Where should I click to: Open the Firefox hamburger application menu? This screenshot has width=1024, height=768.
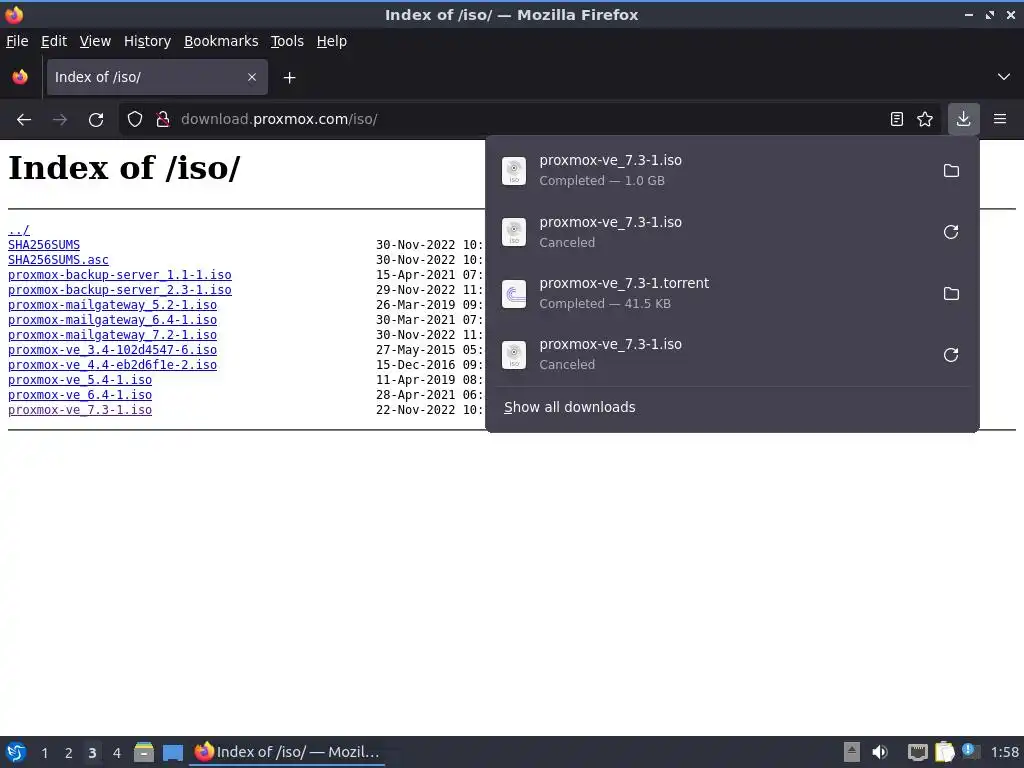[x=1000, y=120]
